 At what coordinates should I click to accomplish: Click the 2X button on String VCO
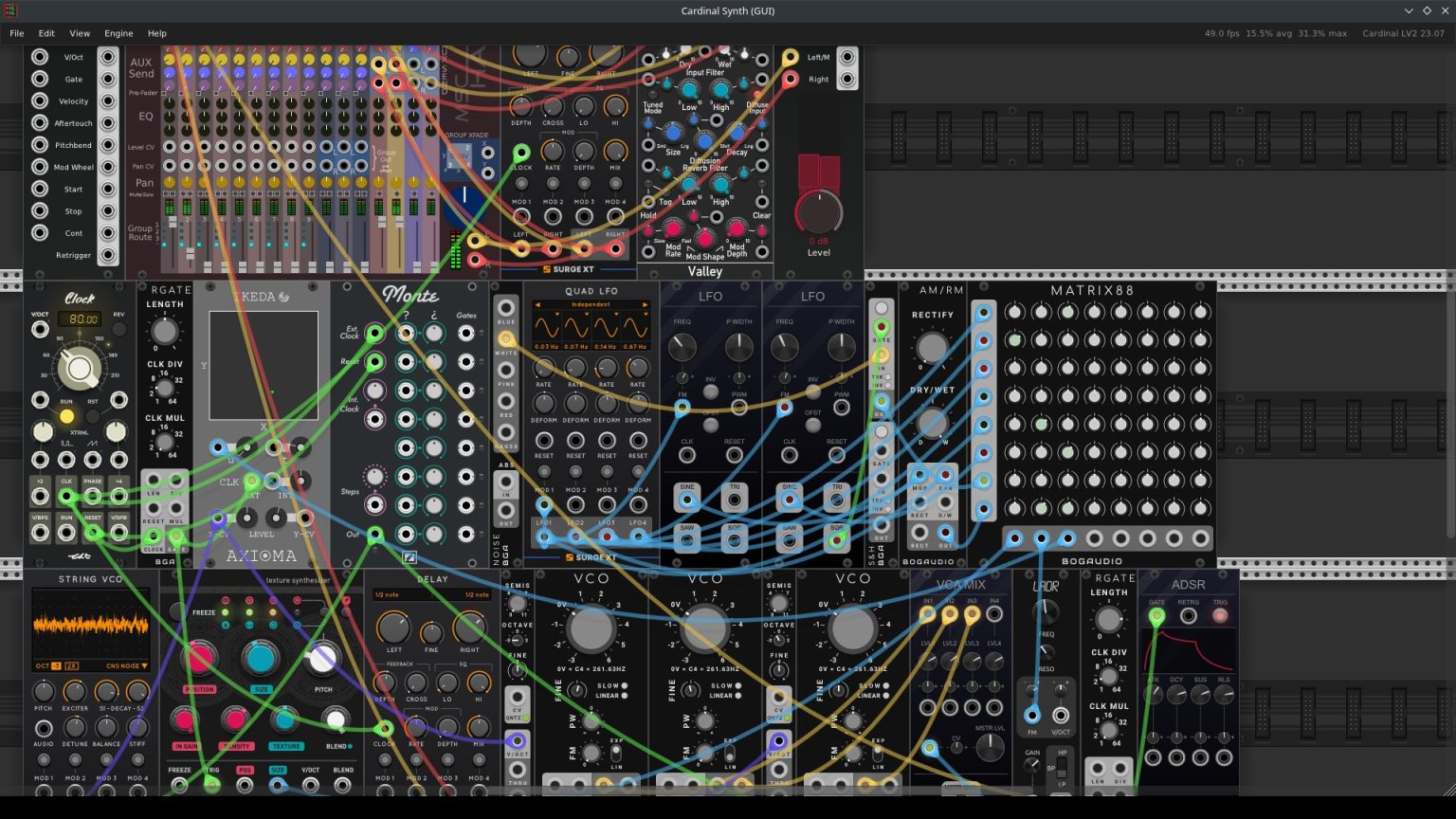[x=72, y=665]
